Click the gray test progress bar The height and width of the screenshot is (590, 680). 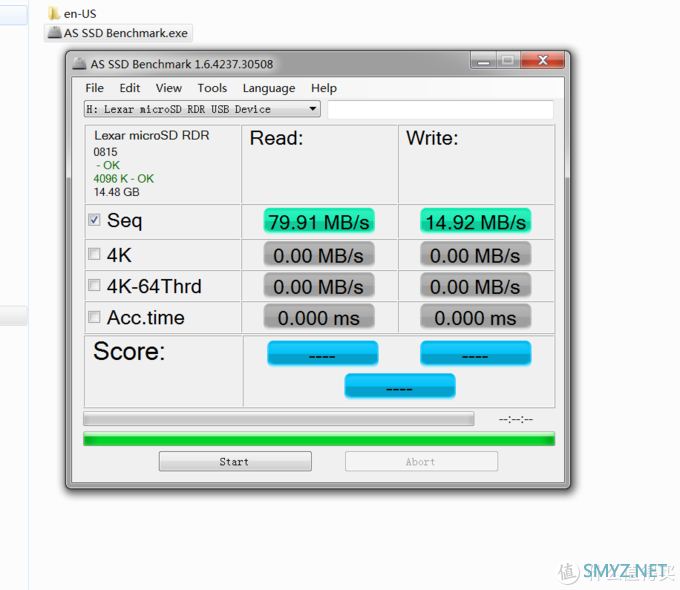(278, 419)
